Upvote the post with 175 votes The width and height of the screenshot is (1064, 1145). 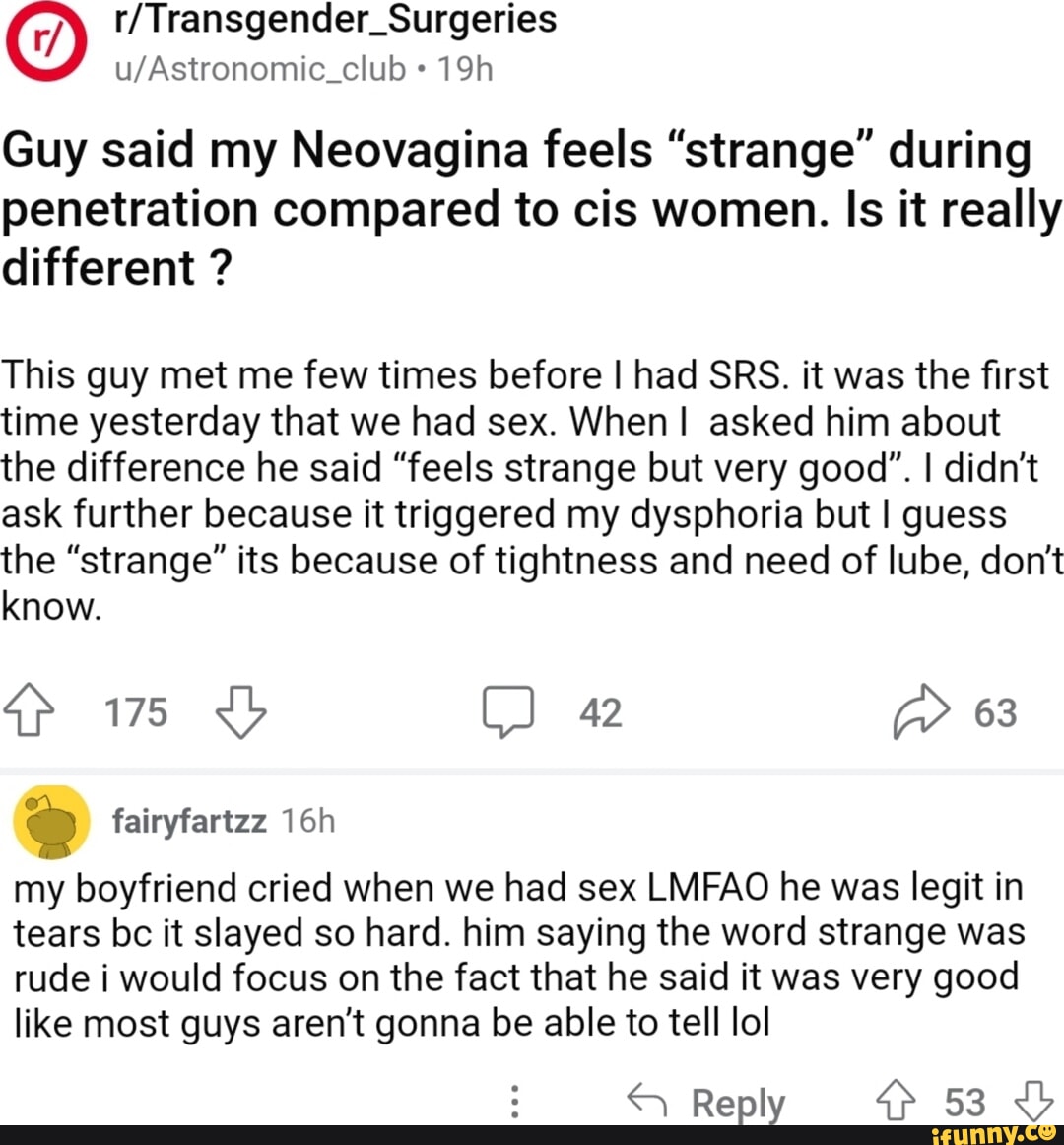coord(30,709)
